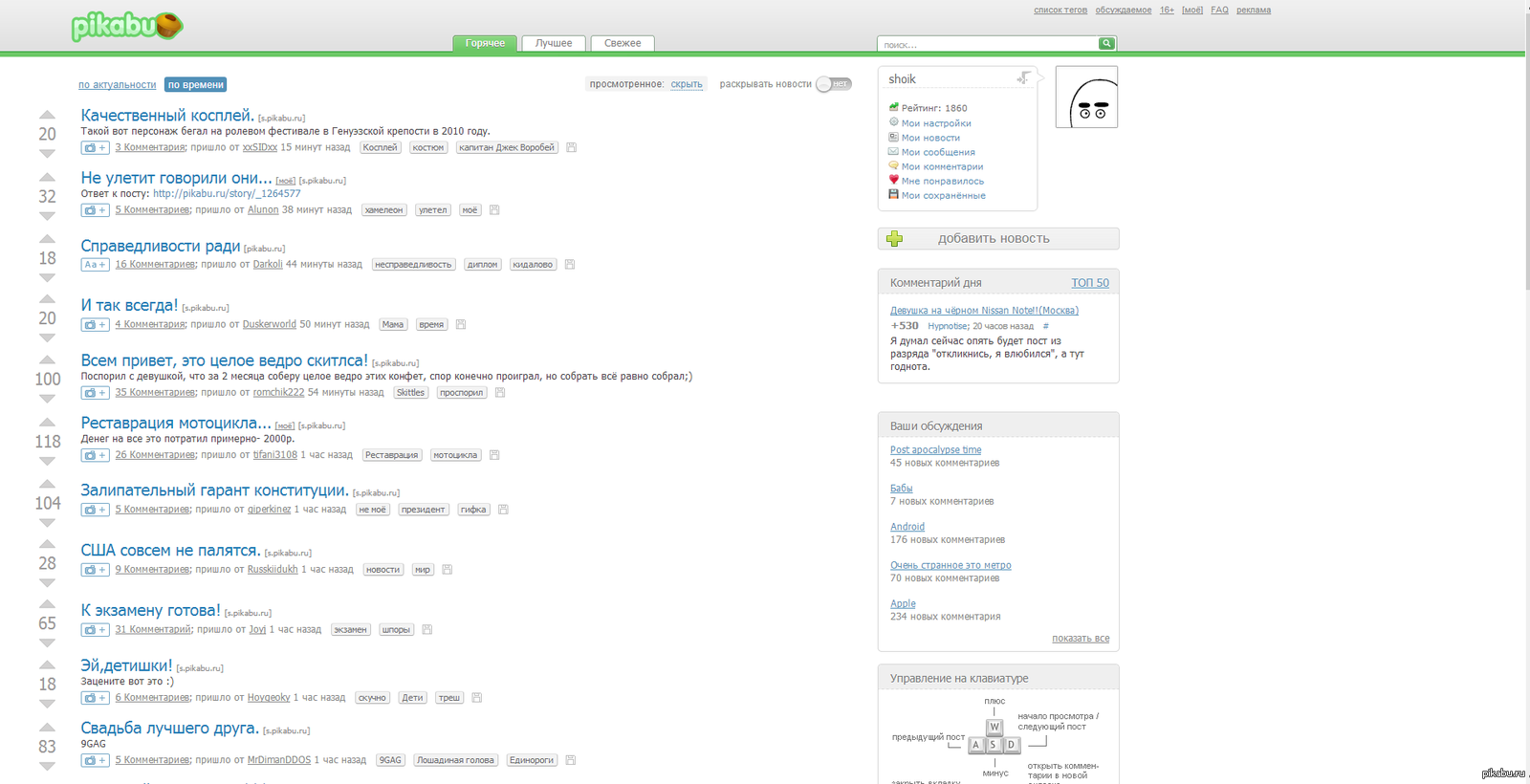Image resolution: width=1530 pixels, height=784 pixels.
Task: Downvote the post 'К экзамену готова!'
Action: click(47, 643)
